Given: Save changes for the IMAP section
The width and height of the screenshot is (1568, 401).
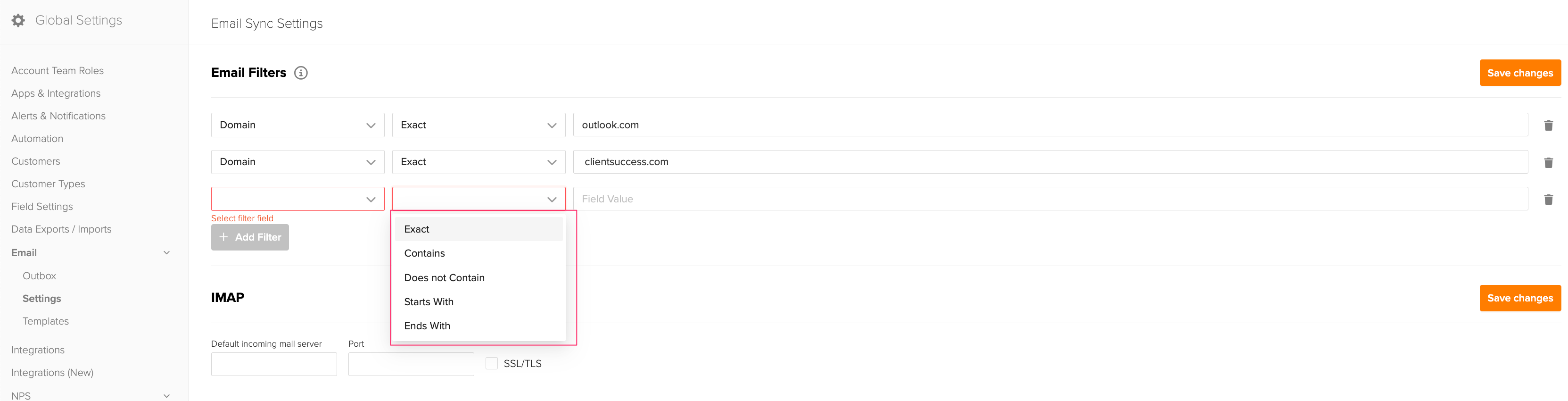Looking at the screenshot, I should tap(1520, 298).
